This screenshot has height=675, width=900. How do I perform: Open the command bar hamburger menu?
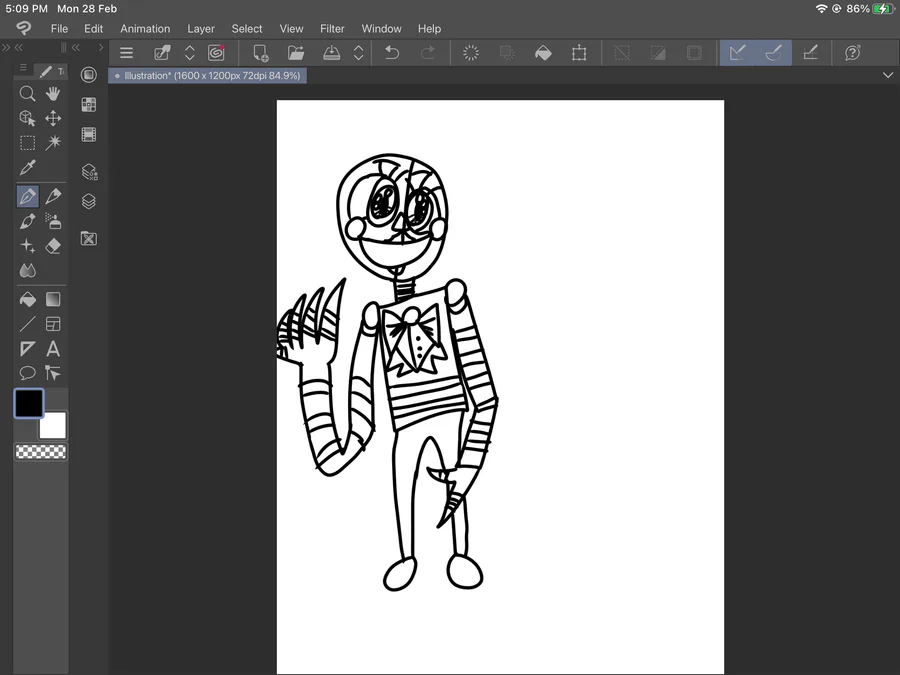[126, 53]
